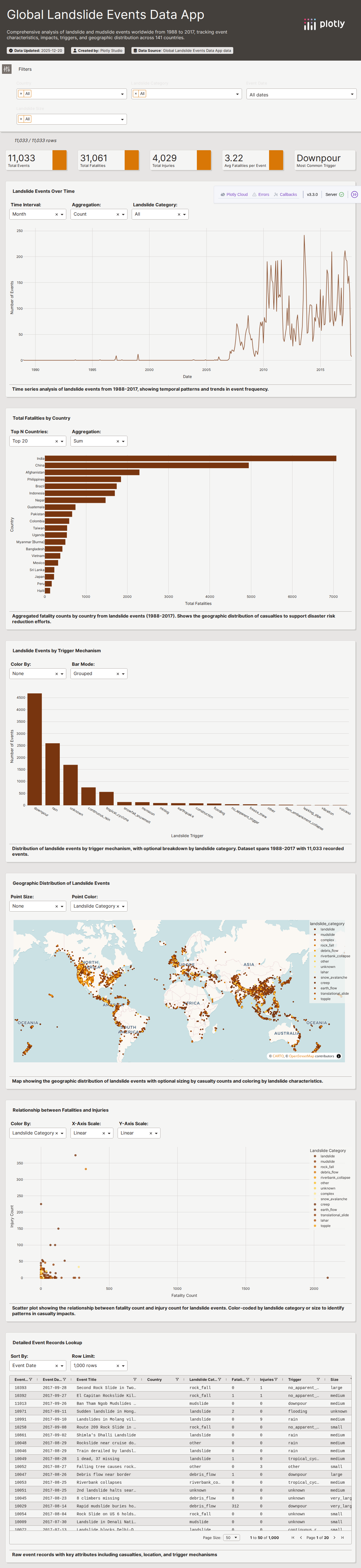Screen dimensions: 361x1568
Task: Click the map attribution info icon
Action: (x=338, y=1056)
